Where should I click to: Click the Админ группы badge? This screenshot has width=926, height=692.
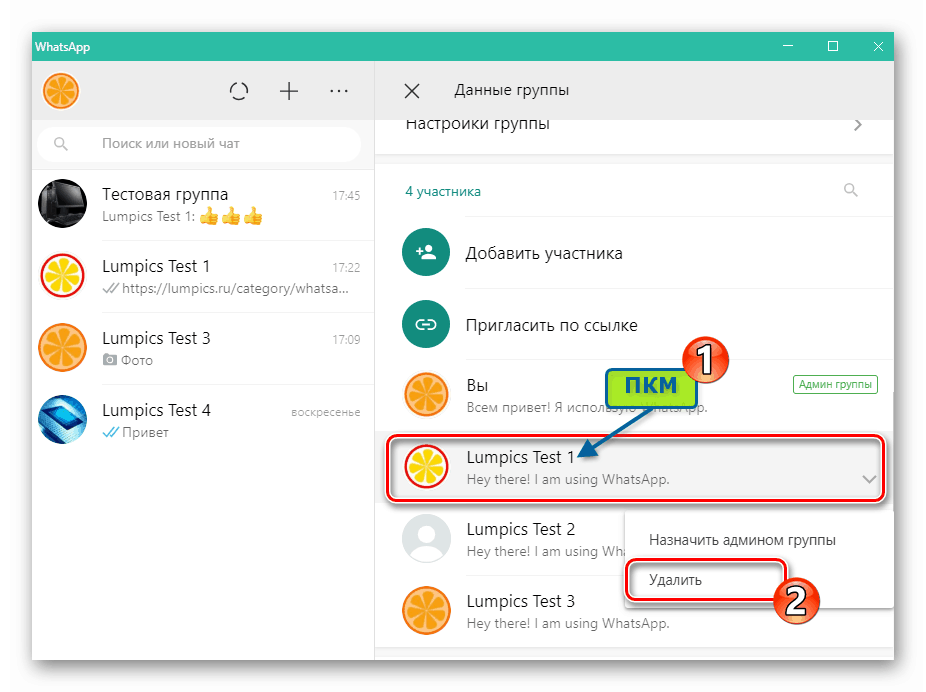(x=835, y=384)
